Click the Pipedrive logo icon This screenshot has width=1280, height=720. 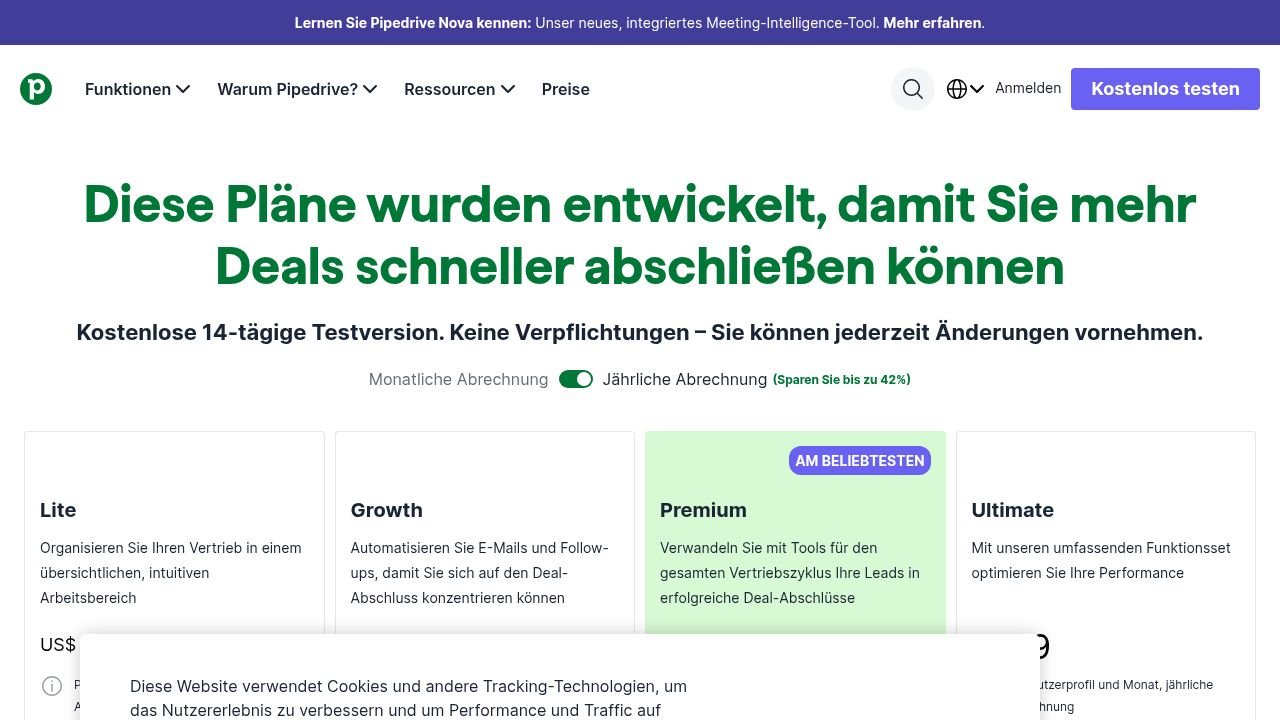(36, 89)
